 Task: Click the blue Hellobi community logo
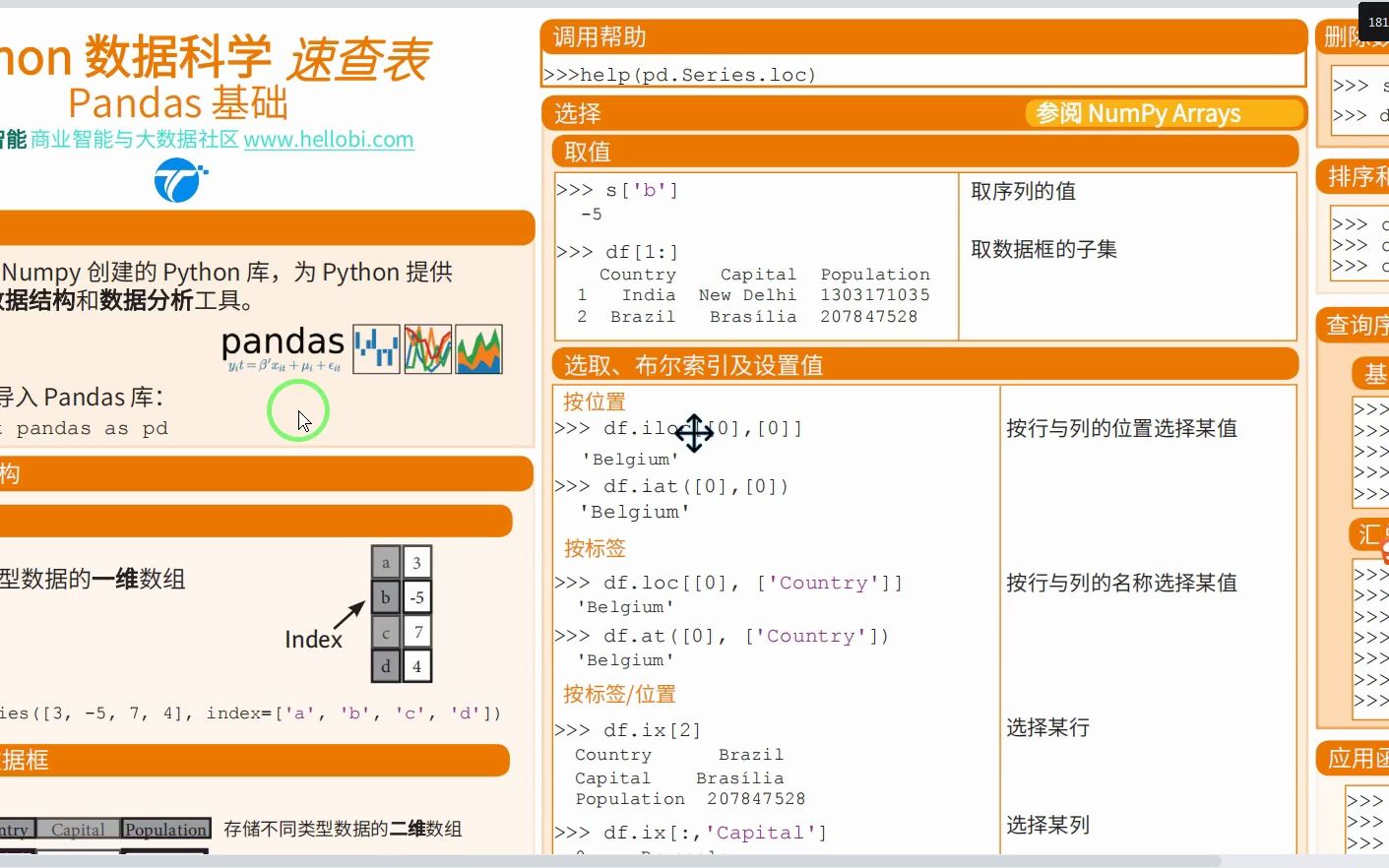(x=181, y=180)
